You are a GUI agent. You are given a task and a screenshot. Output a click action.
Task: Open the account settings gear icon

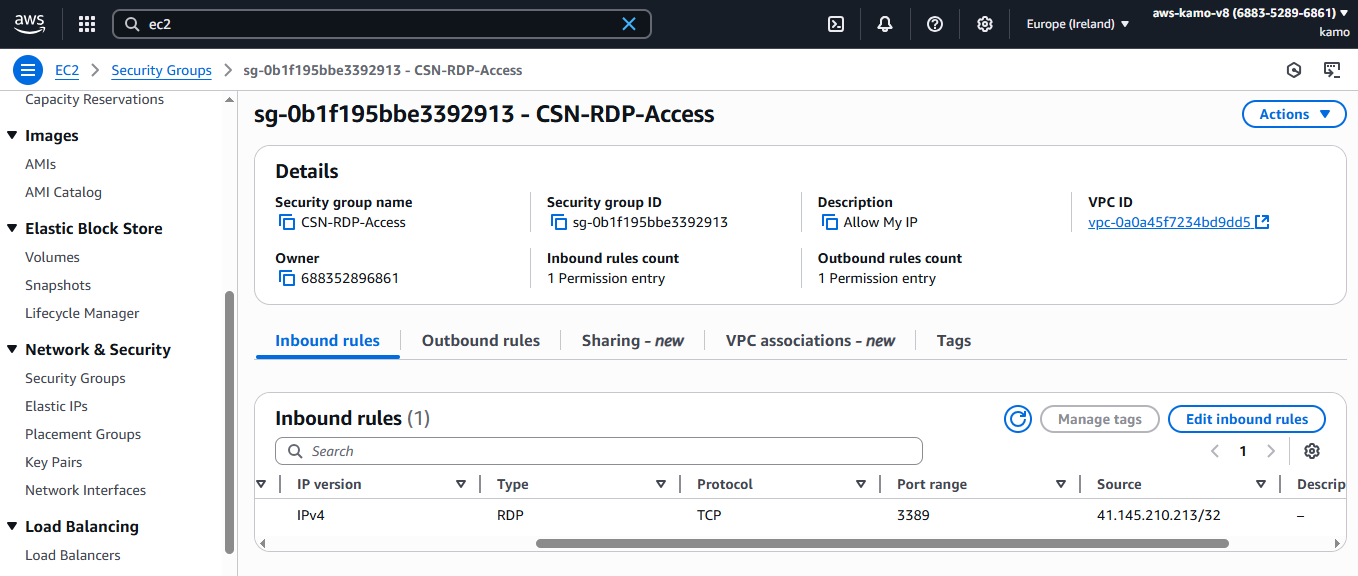[x=984, y=23]
